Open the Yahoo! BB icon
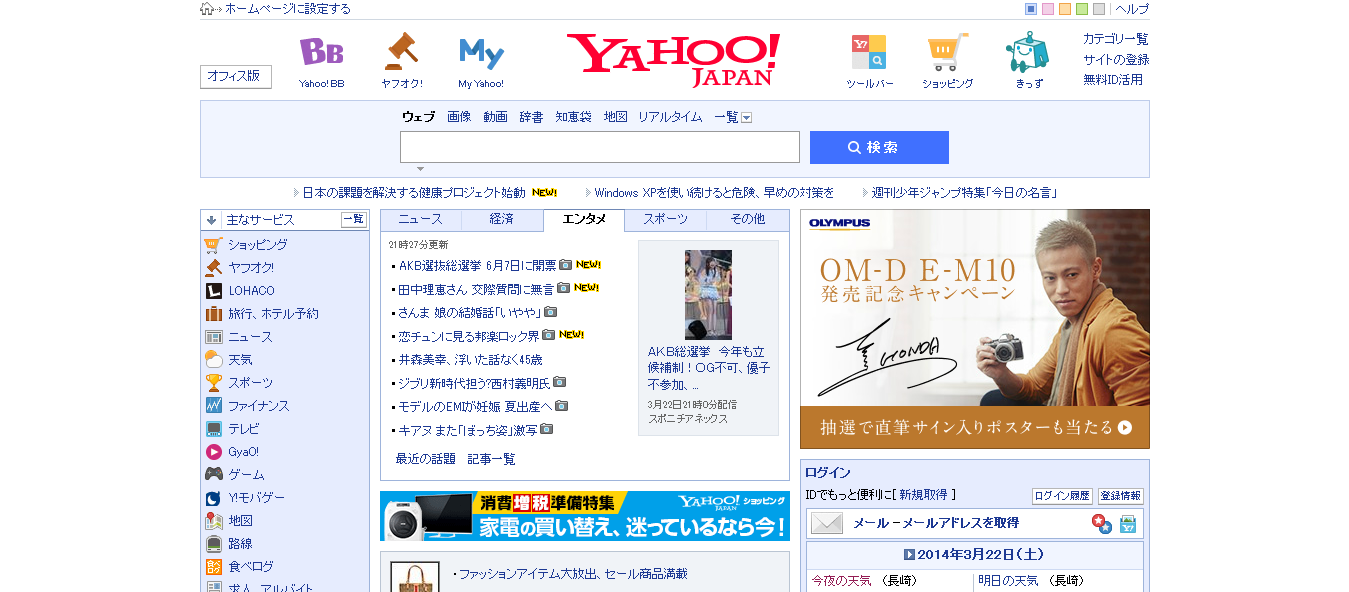The image size is (1349, 592). point(321,53)
